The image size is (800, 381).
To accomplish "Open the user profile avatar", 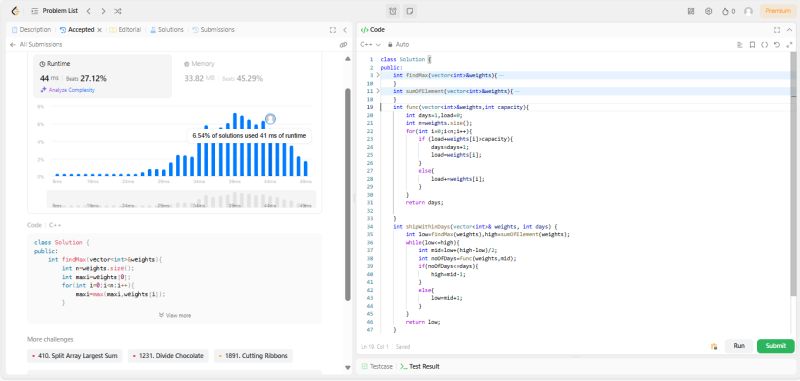I will click(x=748, y=11).
